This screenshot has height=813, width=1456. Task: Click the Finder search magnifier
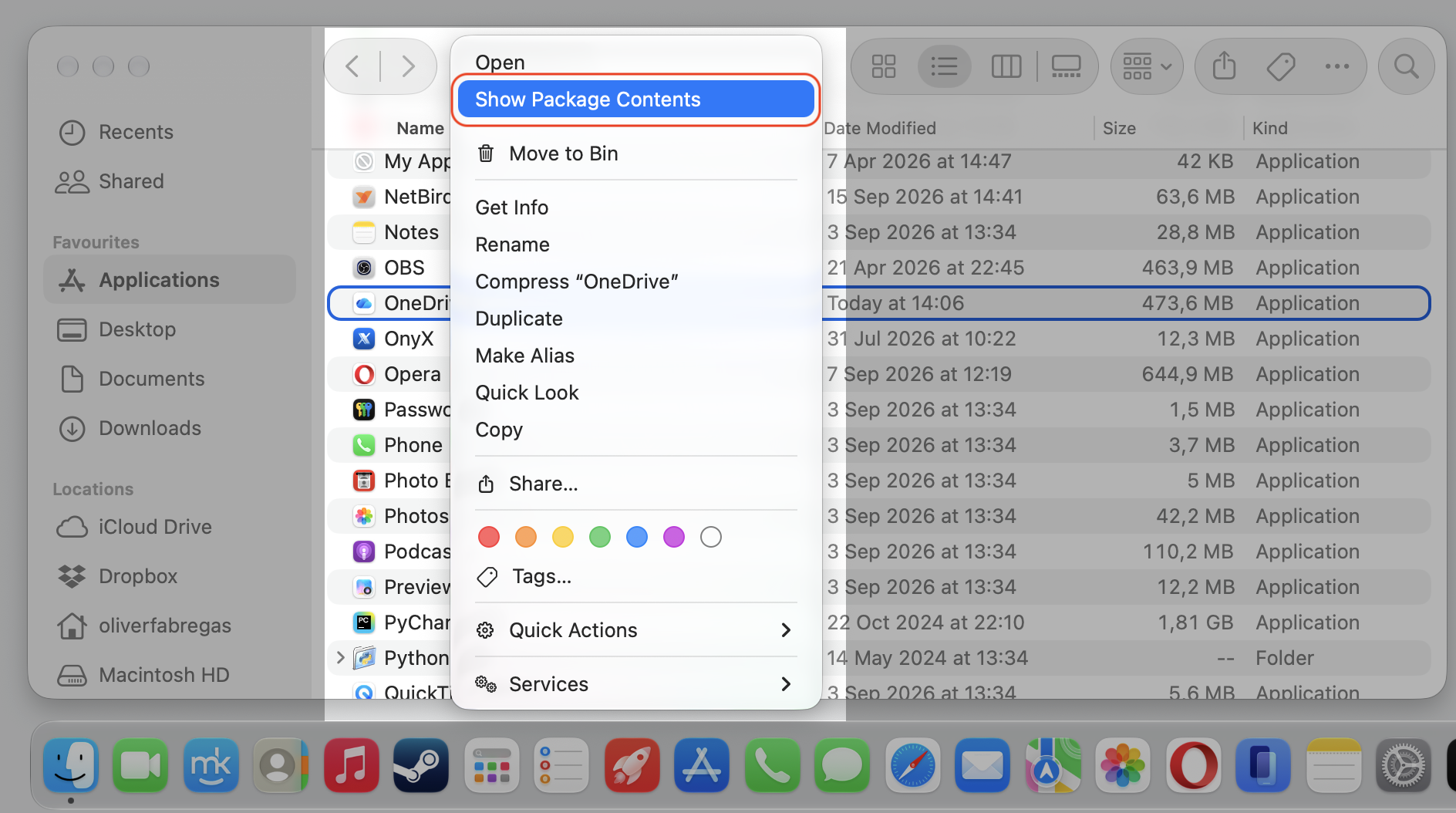pyautogui.click(x=1407, y=66)
